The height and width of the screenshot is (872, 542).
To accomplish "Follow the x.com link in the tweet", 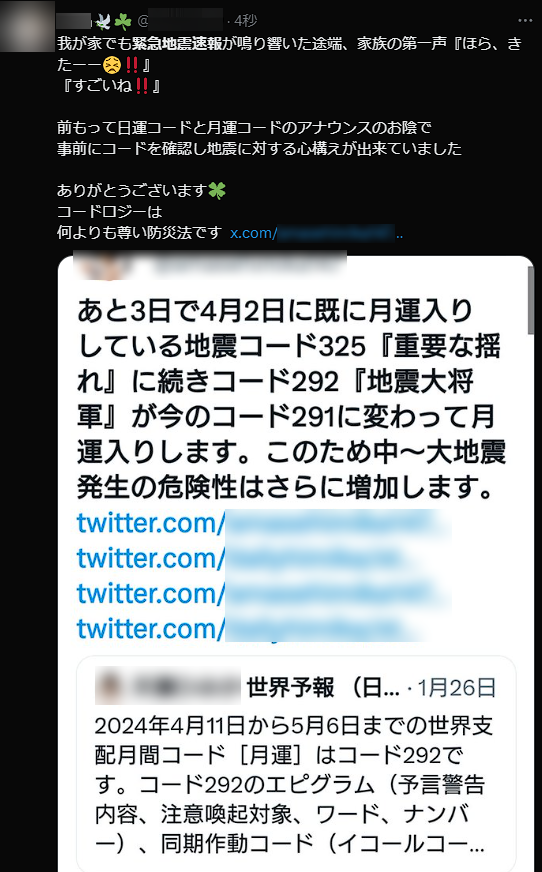I will click(316, 233).
